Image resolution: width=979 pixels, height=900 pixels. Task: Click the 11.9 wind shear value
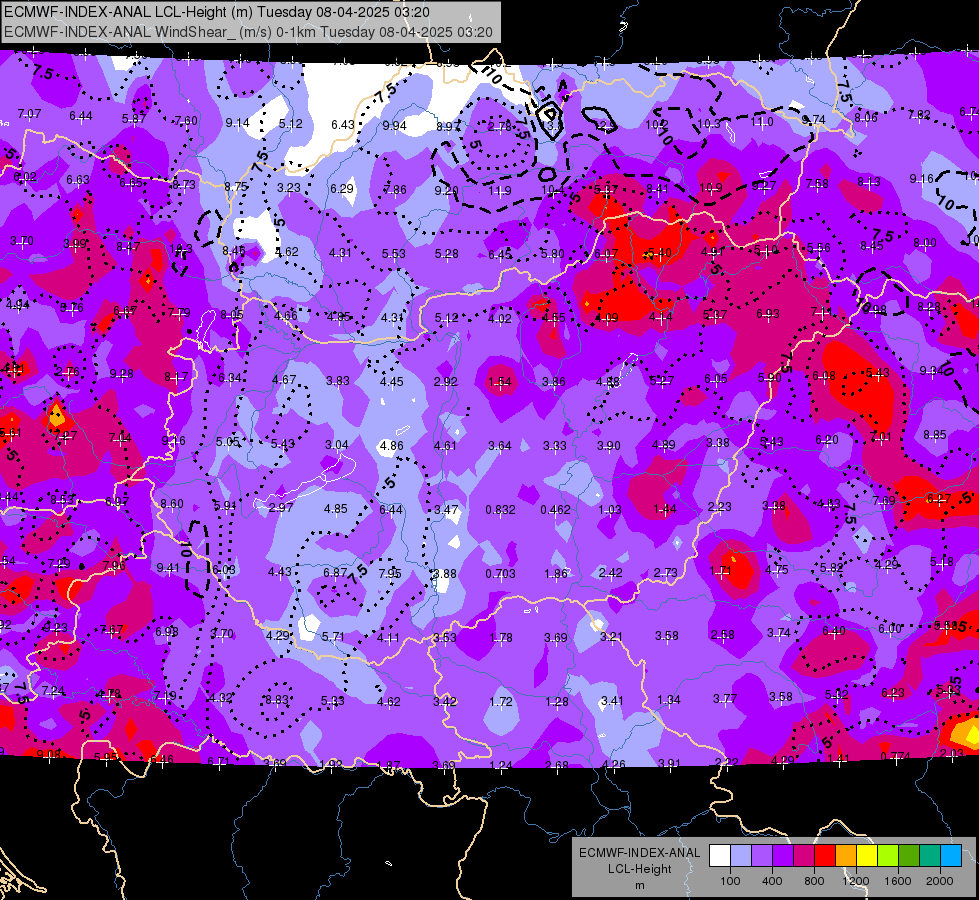500,190
